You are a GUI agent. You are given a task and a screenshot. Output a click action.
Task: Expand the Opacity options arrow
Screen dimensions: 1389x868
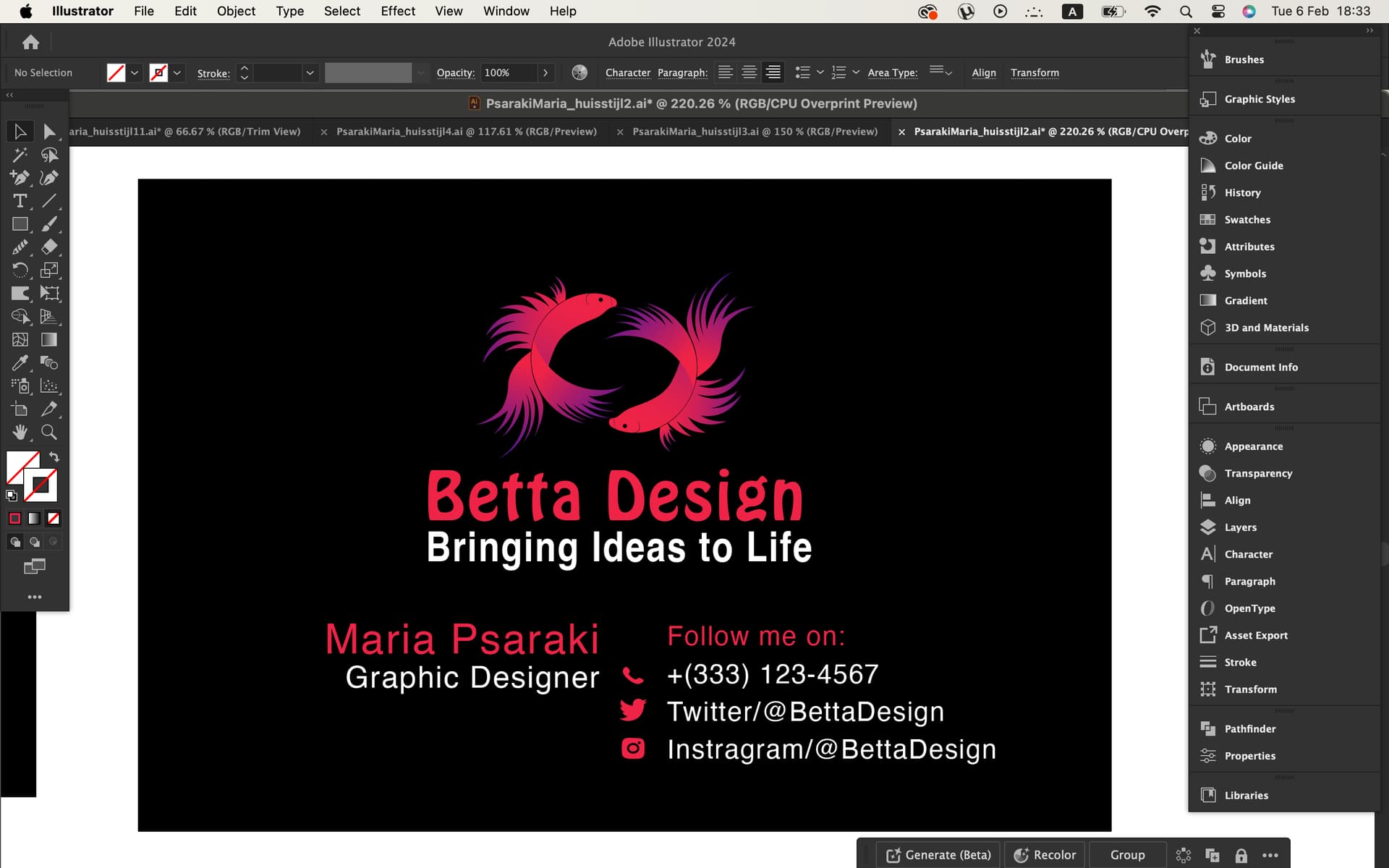pos(545,72)
